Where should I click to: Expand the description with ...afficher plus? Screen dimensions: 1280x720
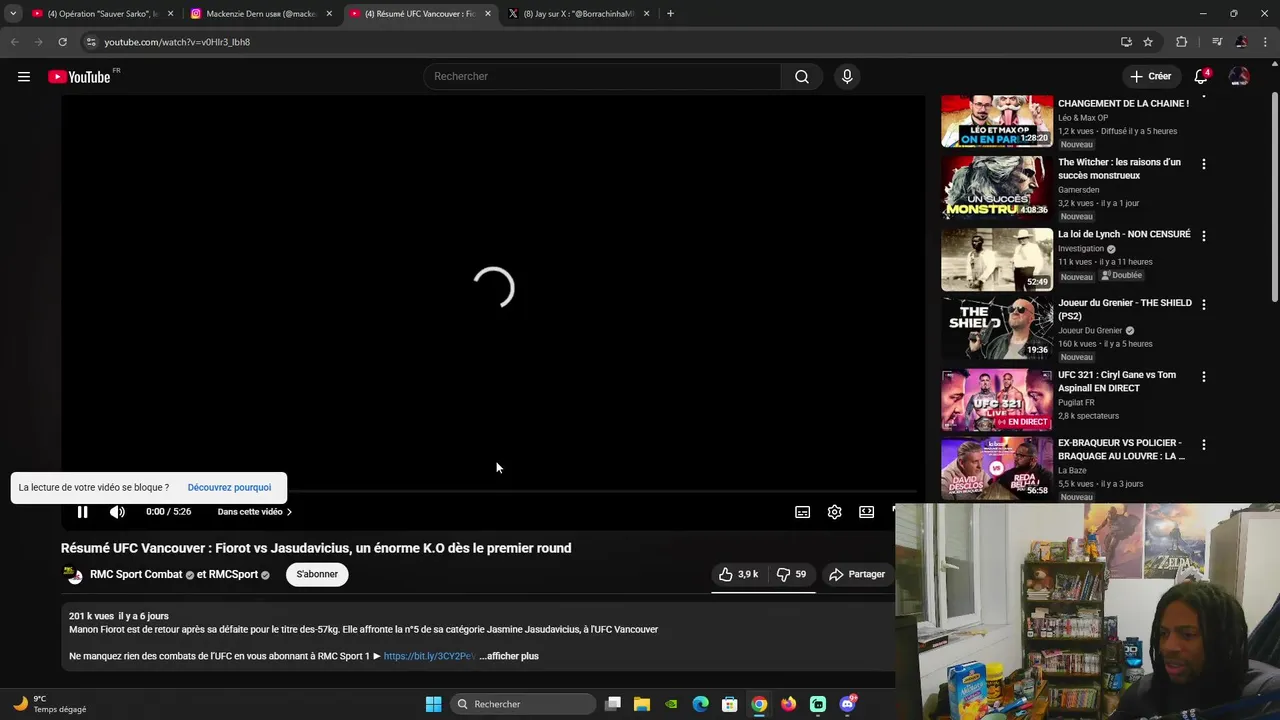(509, 656)
